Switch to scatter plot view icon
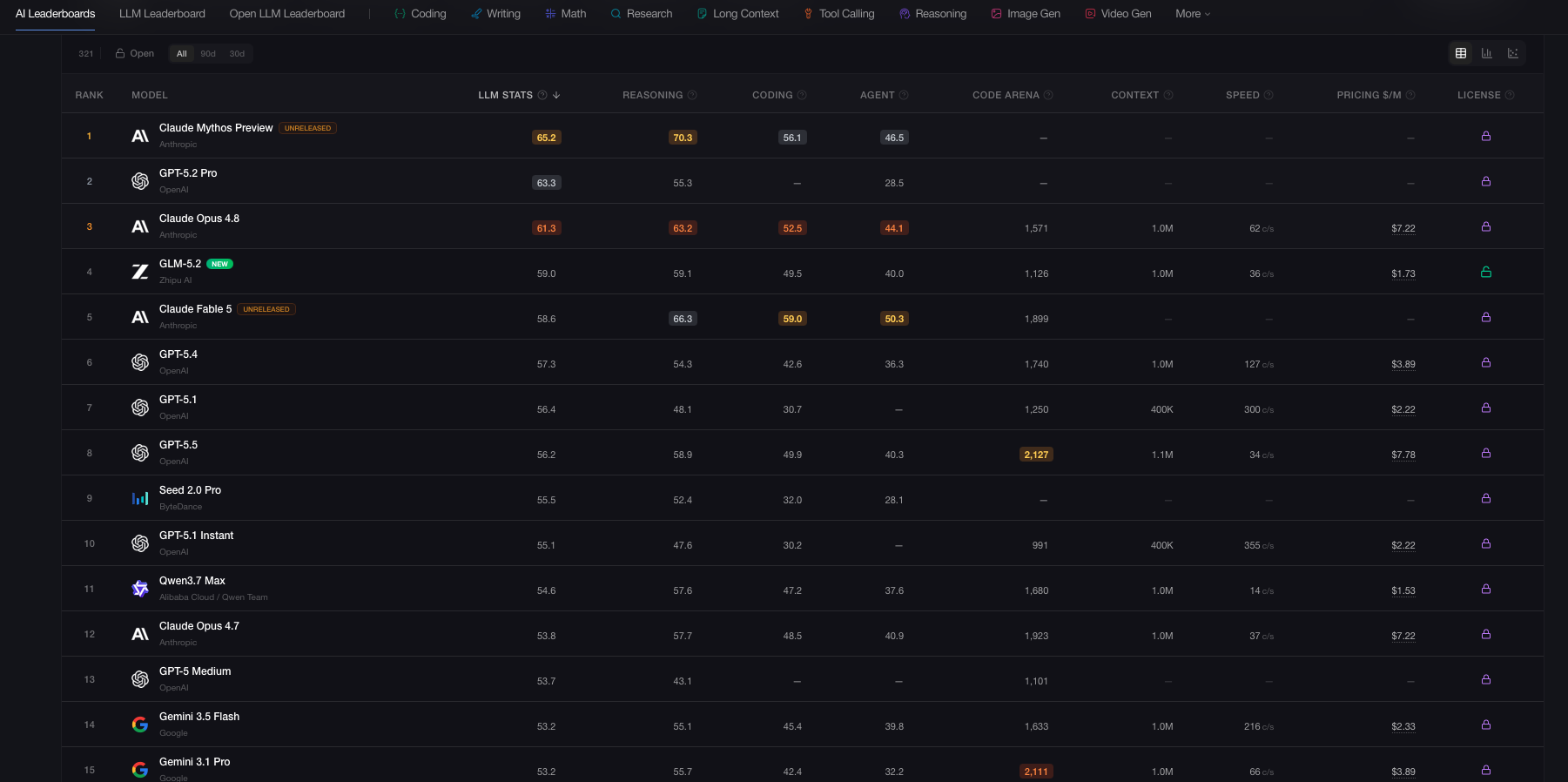 1513,53
